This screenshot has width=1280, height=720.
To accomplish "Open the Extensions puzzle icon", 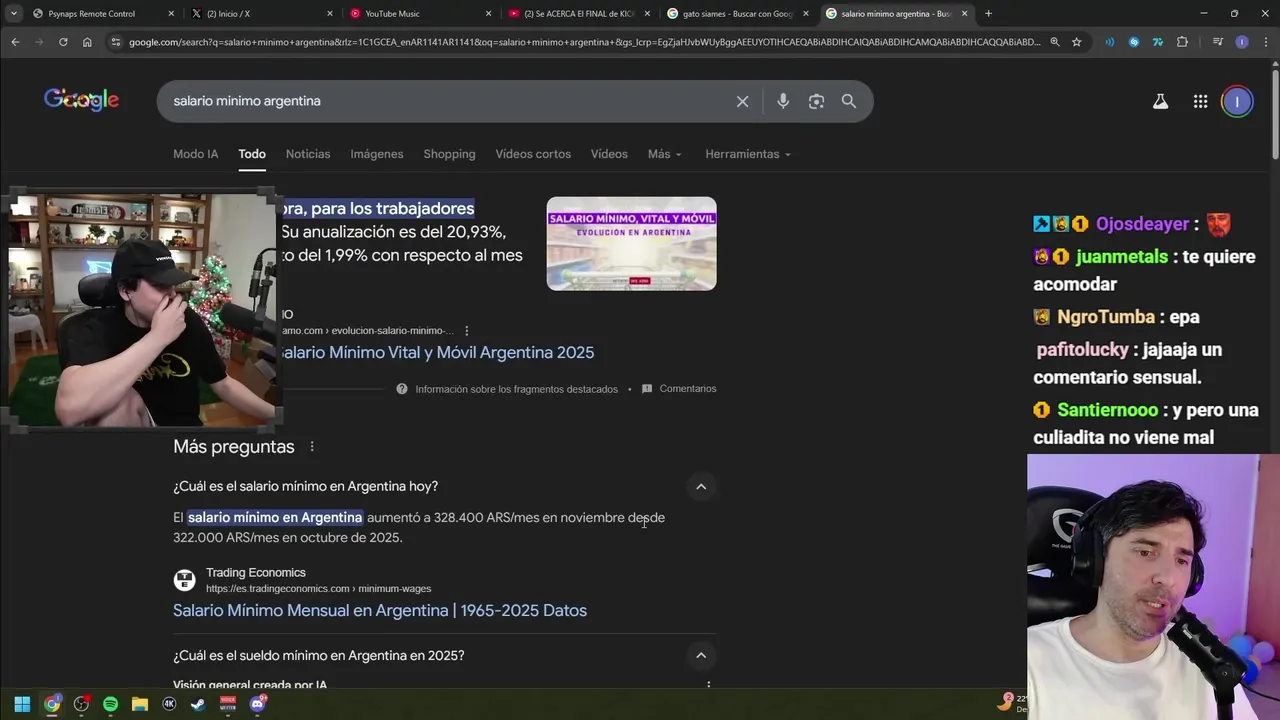I will click(1182, 42).
